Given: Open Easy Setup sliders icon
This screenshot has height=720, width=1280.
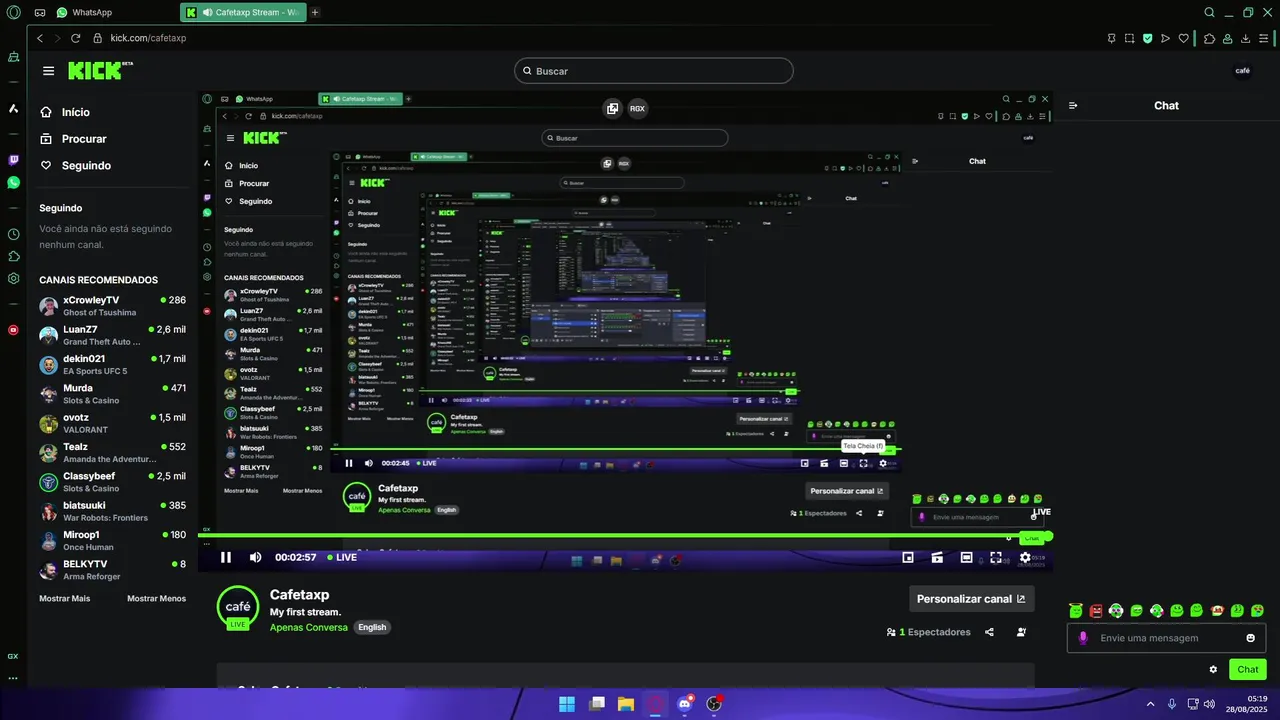Looking at the screenshot, I should [1264, 38].
